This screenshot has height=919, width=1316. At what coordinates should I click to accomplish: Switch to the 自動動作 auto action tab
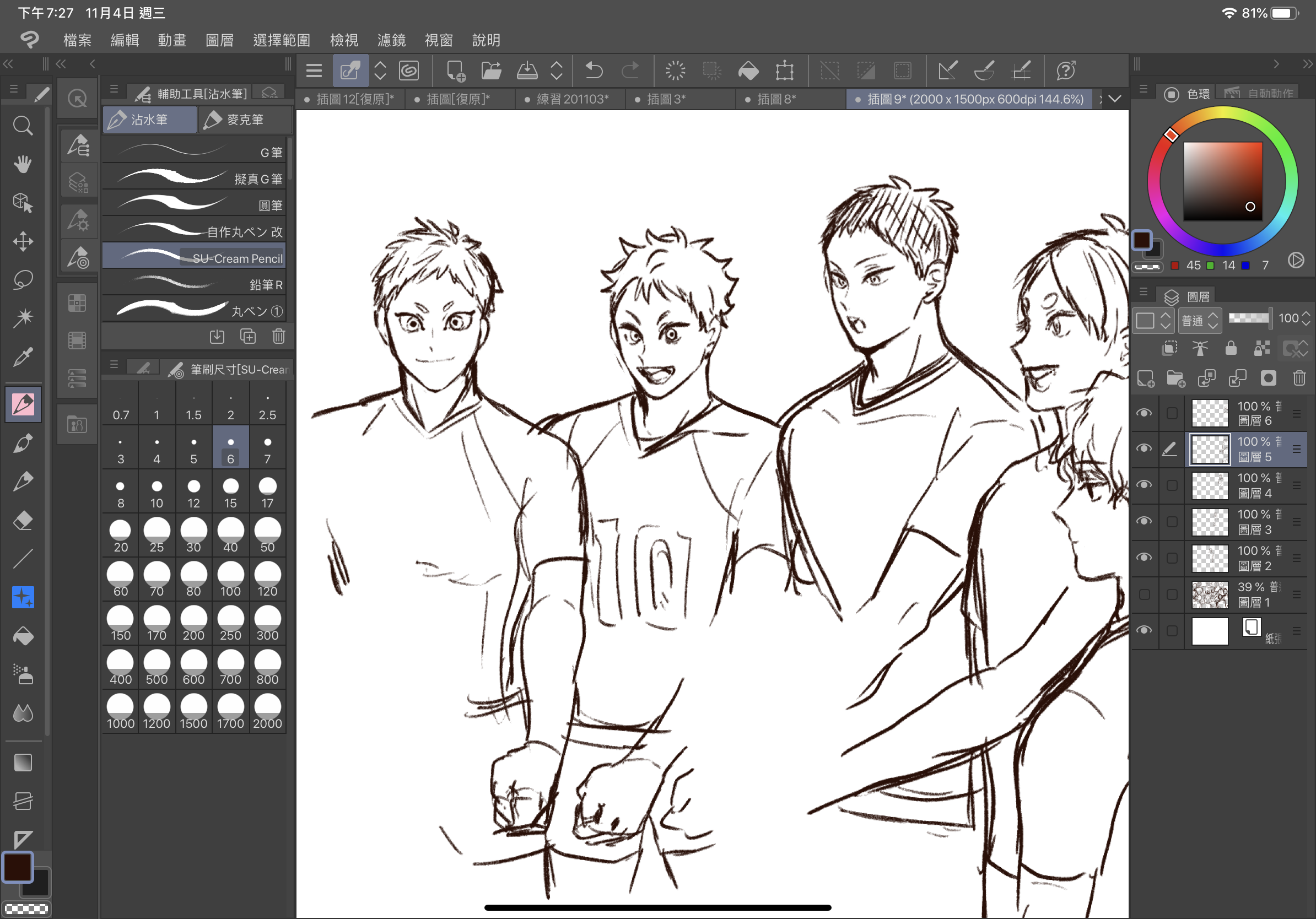tap(1259, 93)
